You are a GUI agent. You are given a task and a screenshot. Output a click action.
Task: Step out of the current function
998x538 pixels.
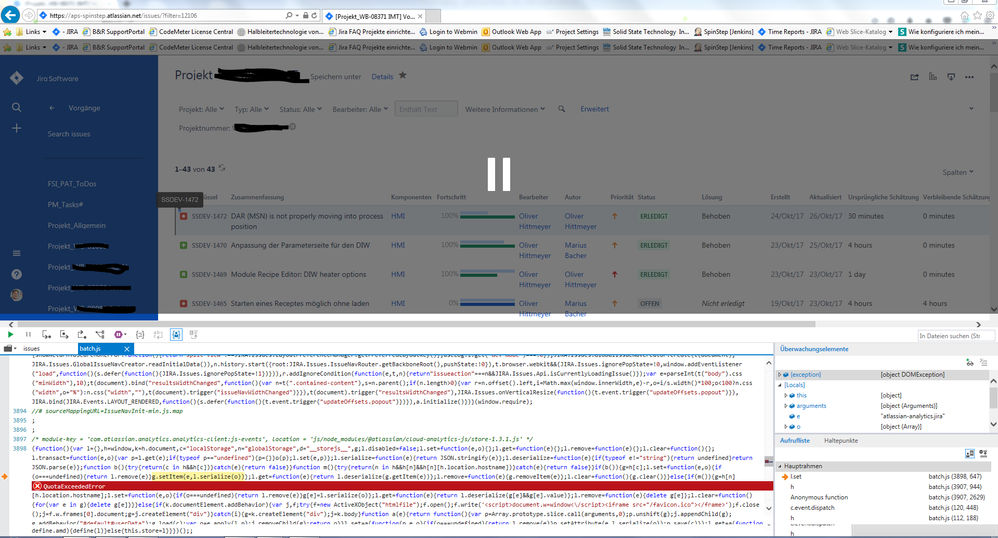[81, 334]
